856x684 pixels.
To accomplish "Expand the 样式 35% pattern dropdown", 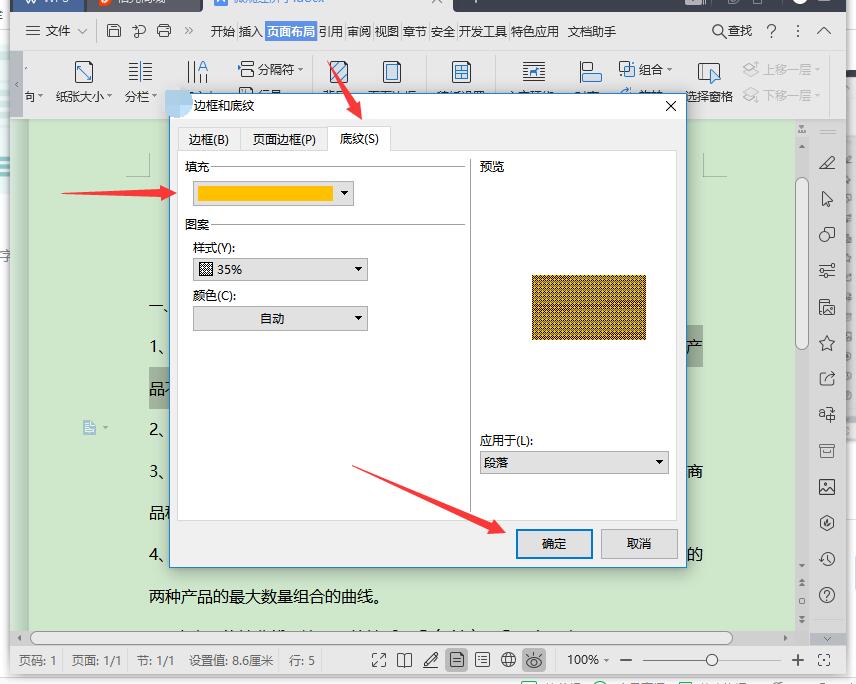I will 281,269.
